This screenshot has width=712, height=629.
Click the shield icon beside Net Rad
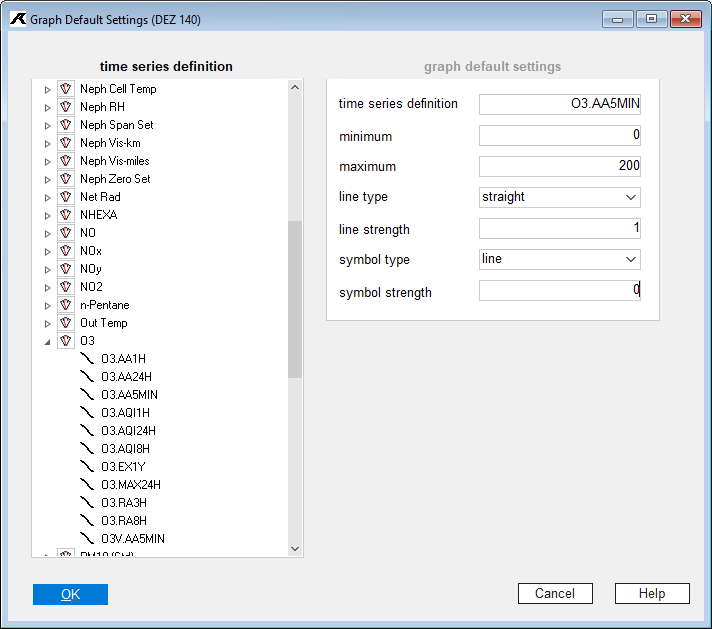click(x=66, y=197)
